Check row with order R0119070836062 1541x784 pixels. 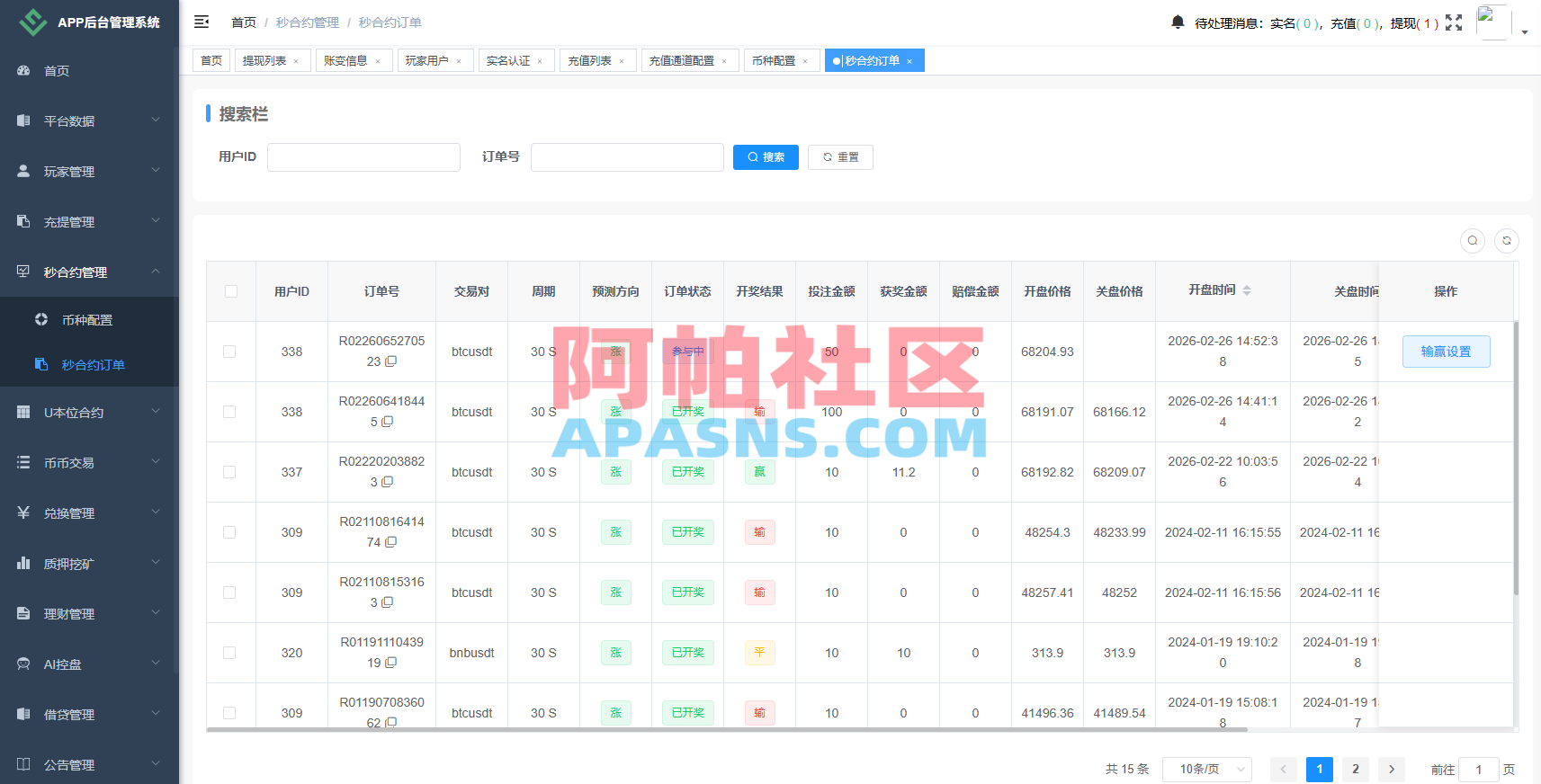point(229,713)
